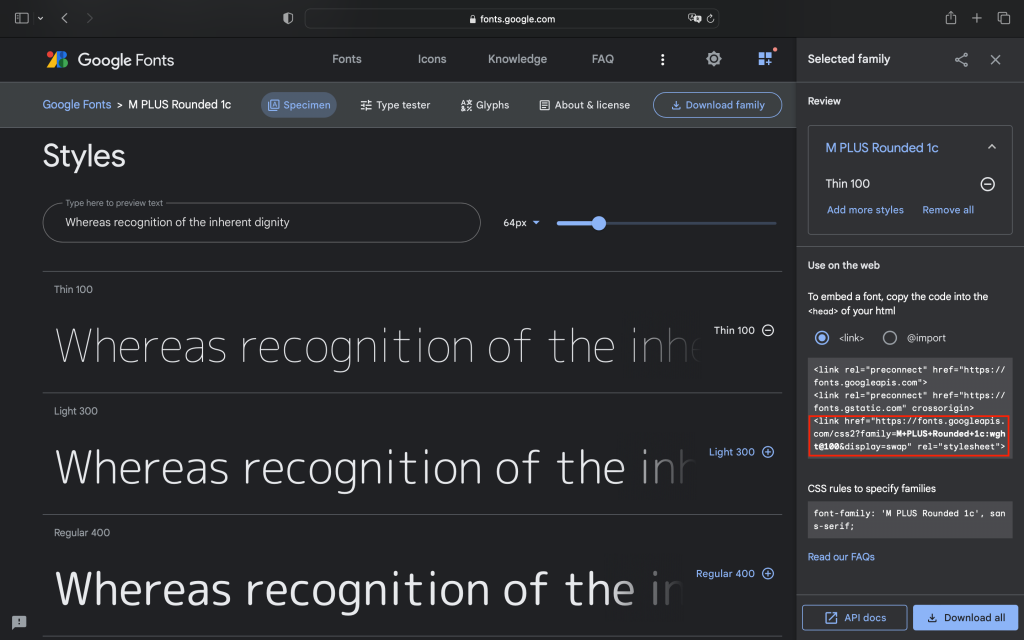This screenshot has height=640, width=1024.
Task: Open the Safari share icon
Action: click(951, 18)
